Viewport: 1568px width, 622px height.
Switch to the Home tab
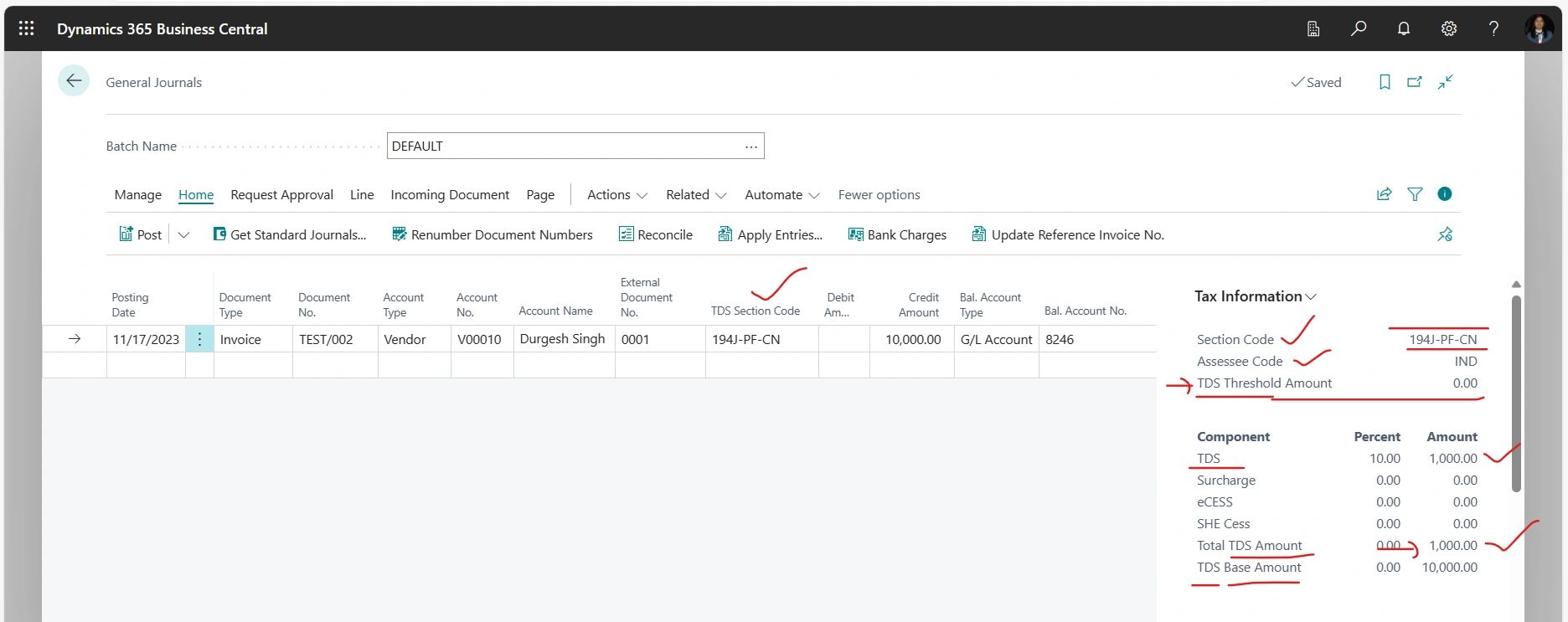196,195
